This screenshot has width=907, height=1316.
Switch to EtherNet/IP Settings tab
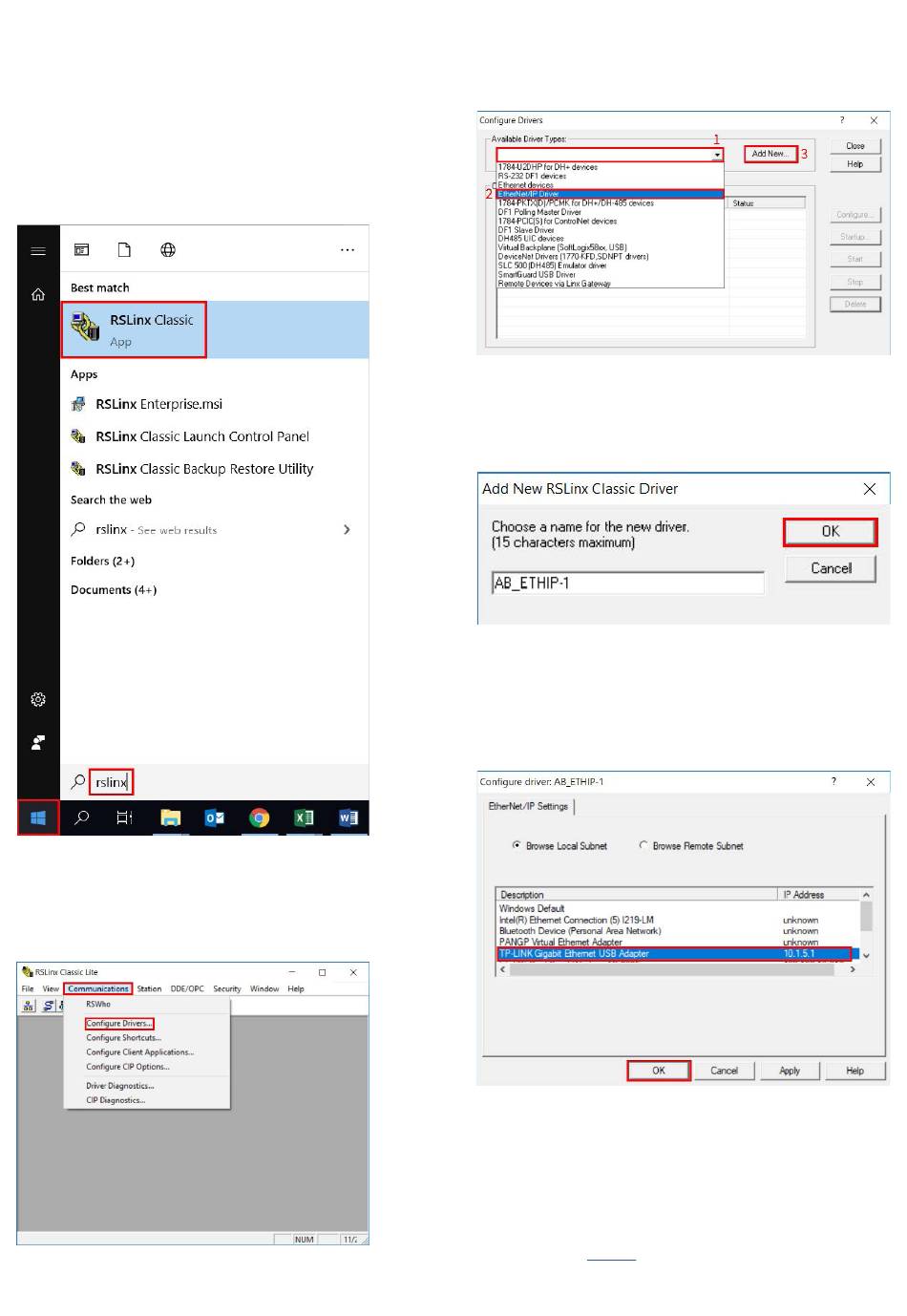tap(528, 806)
